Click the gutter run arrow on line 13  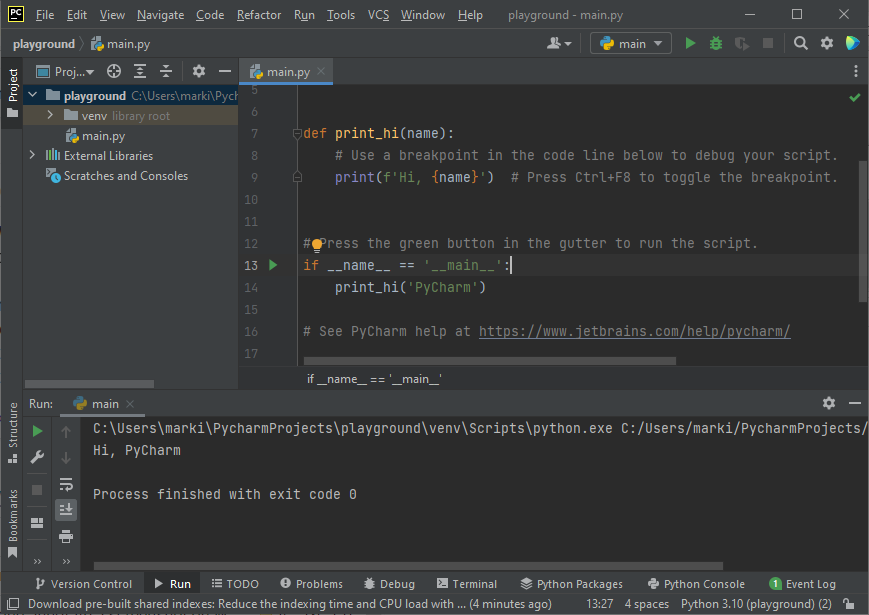point(274,265)
